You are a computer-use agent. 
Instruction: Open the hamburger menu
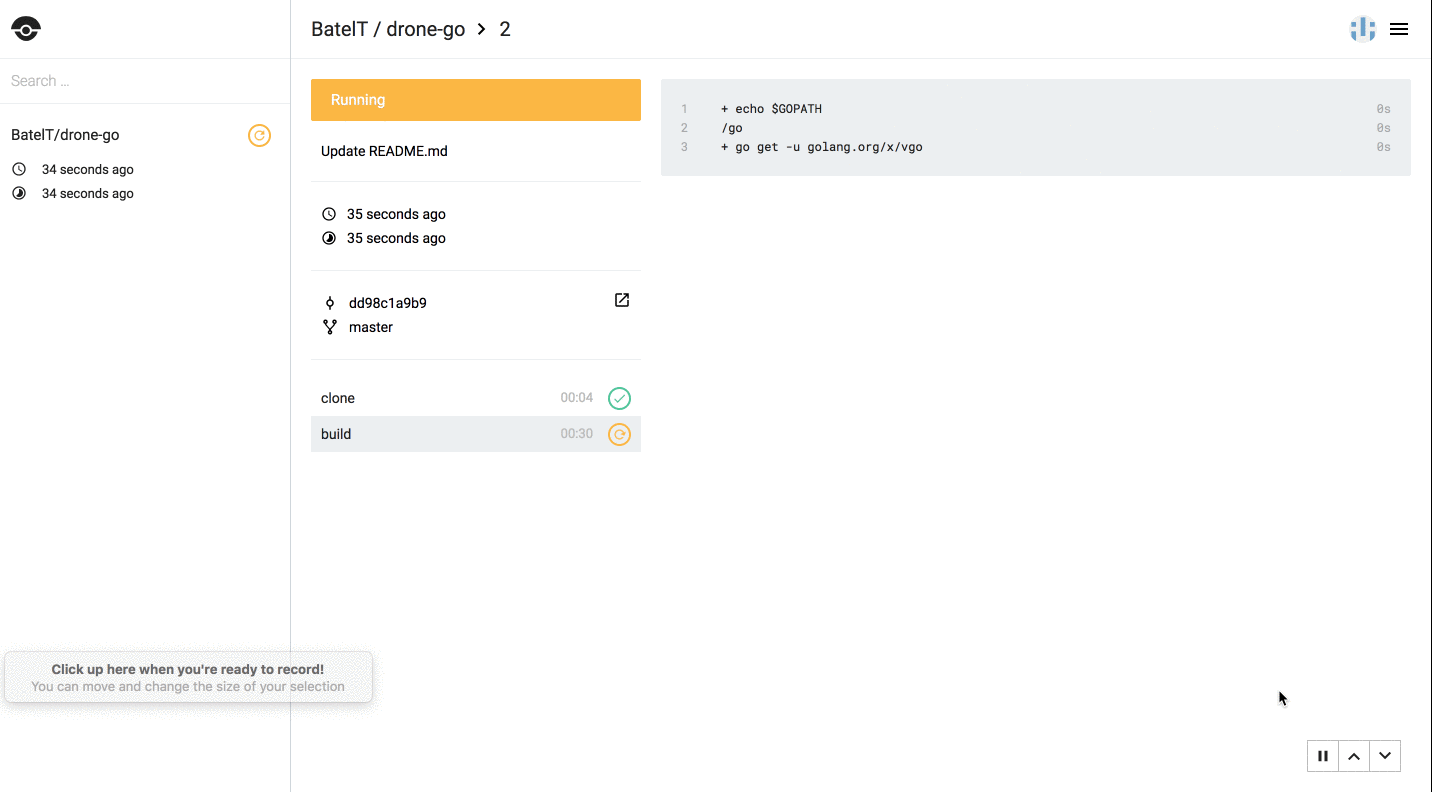tap(1399, 29)
